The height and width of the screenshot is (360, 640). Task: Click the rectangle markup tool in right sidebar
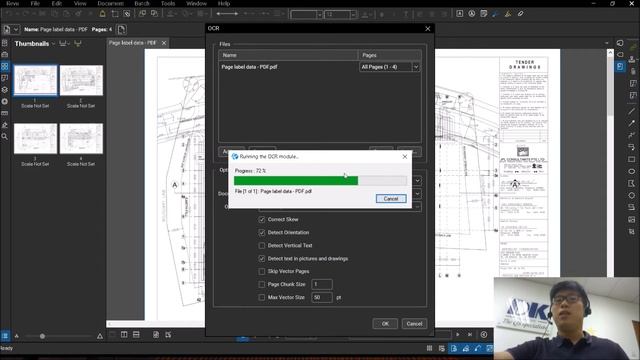[631, 160]
